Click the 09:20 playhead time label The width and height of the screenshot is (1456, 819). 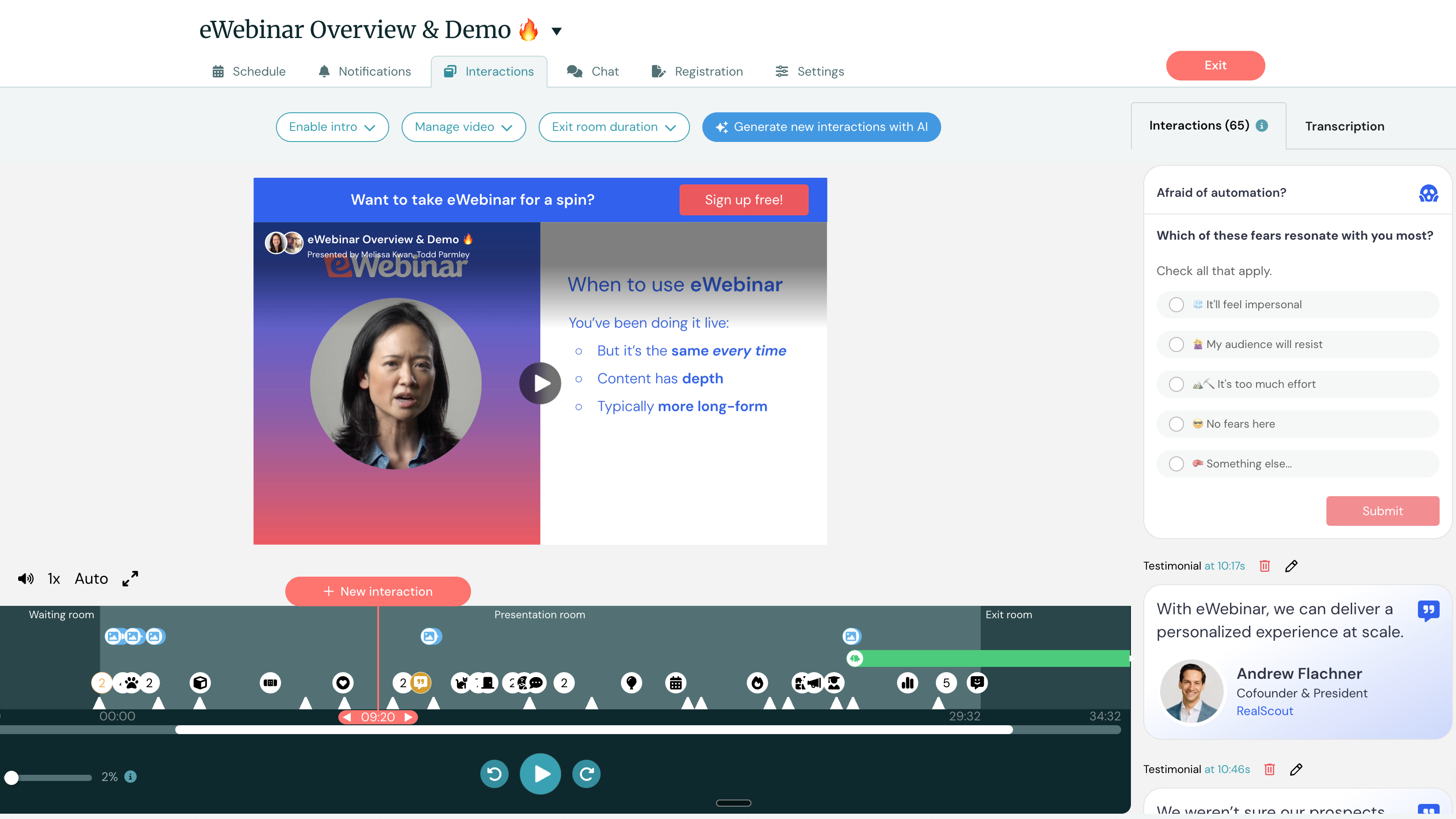click(378, 717)
